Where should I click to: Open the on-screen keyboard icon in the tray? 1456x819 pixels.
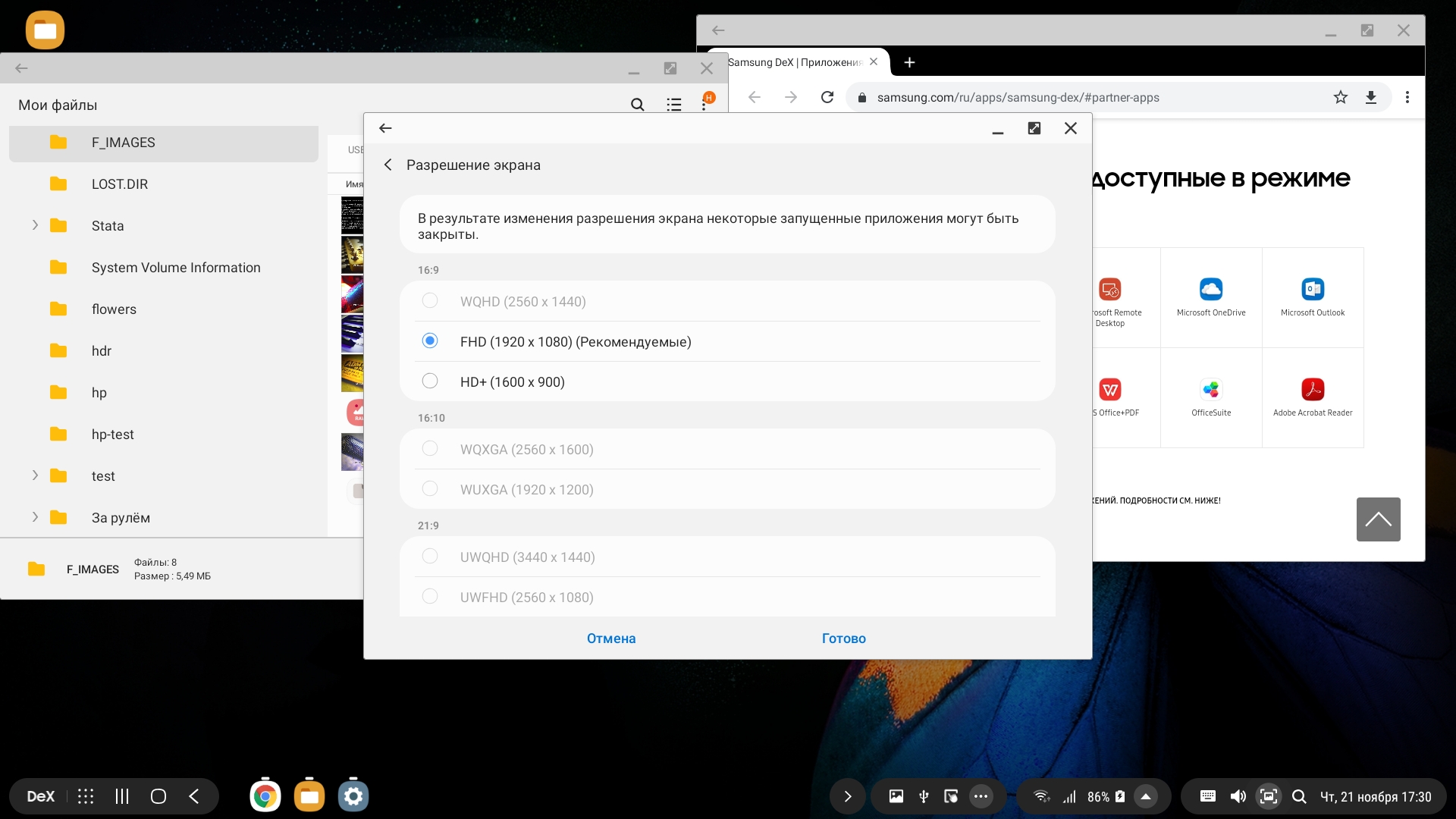[1207, 796]
